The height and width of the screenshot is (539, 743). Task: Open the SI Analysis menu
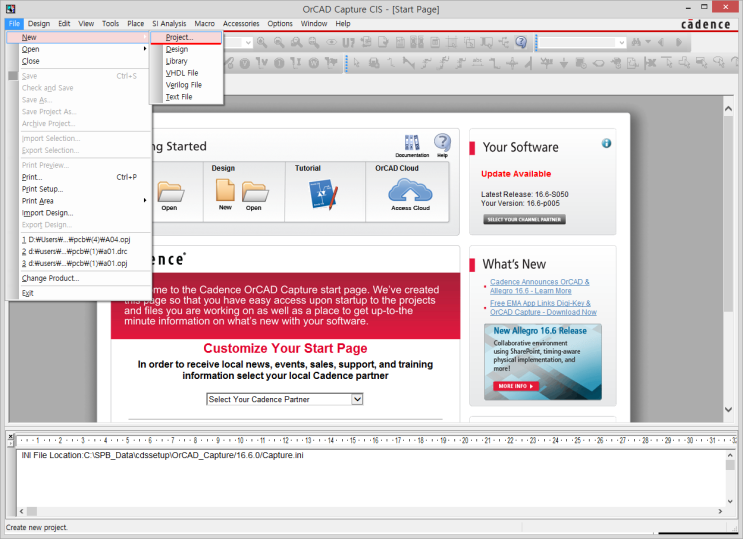coord(169,23)
